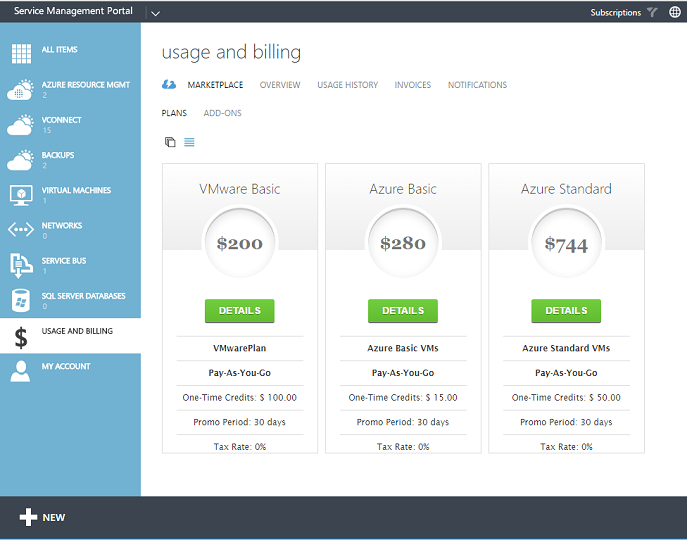Click Tax Rate in Azure Standard card
687x540 pixels.
566,447
